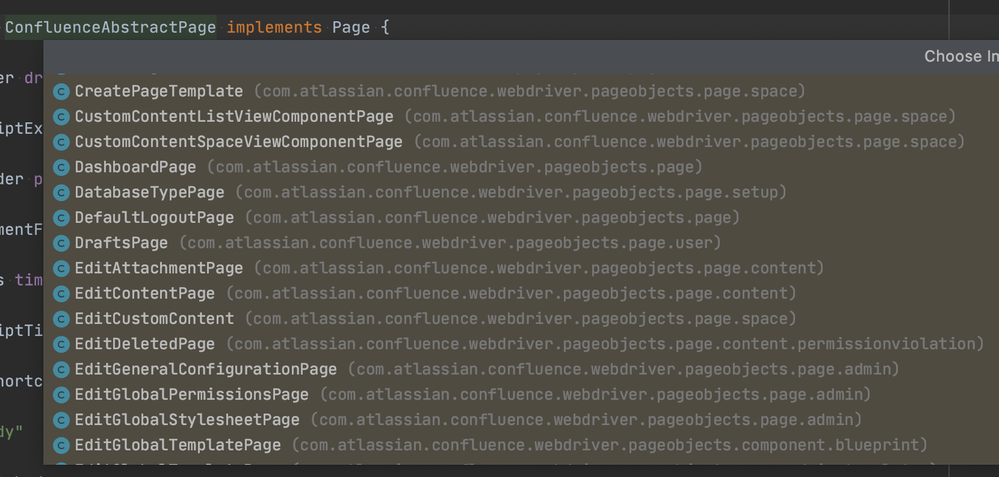Image resolution: width=999 pixels, height=477 pixels.
Task: Click the class icon beside DatabaseTypePage
Action: pyautogui.click(x=61, y=193)
